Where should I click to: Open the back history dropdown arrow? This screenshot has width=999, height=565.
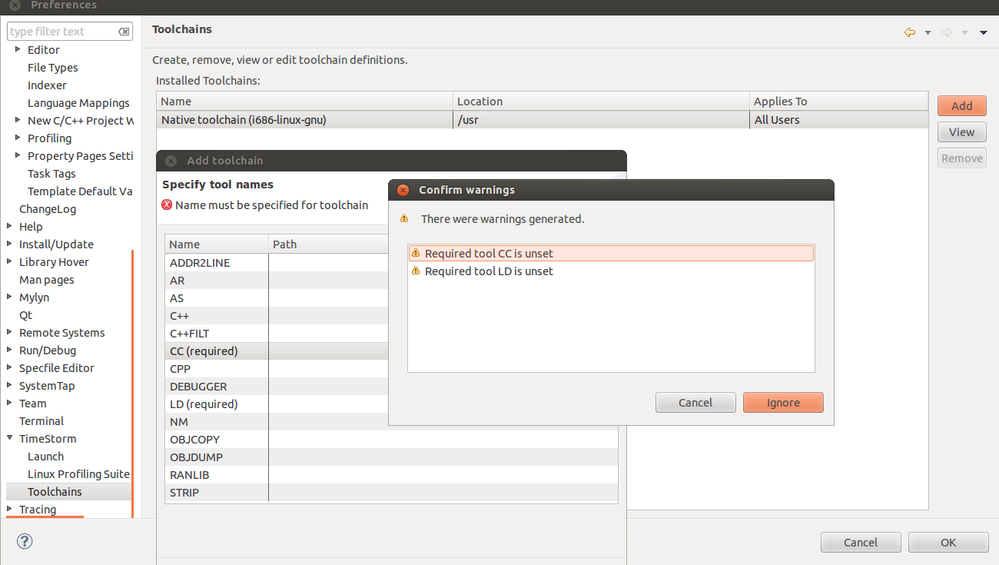pos(928,32)
